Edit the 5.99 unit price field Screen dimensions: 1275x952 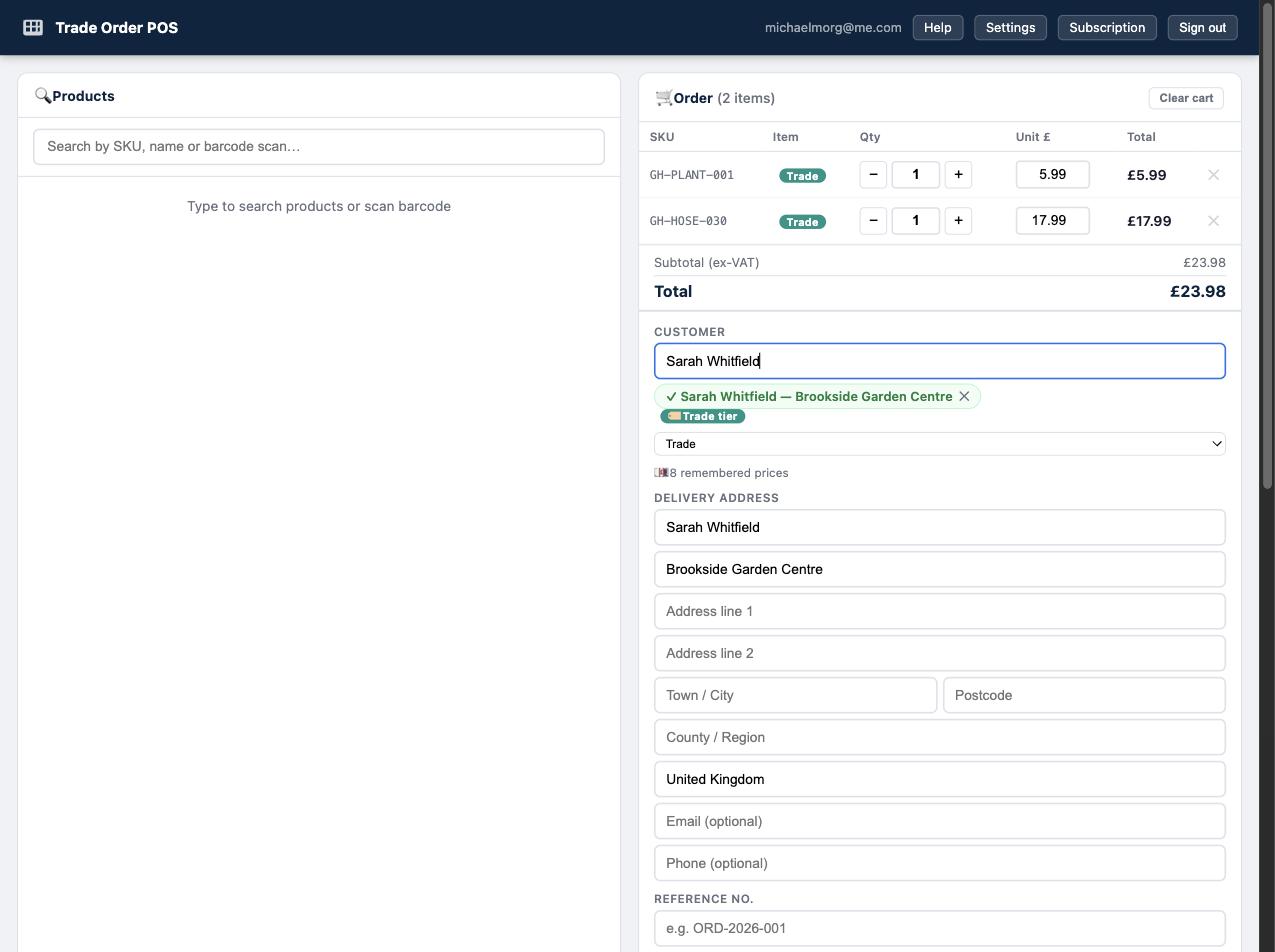1053,174
